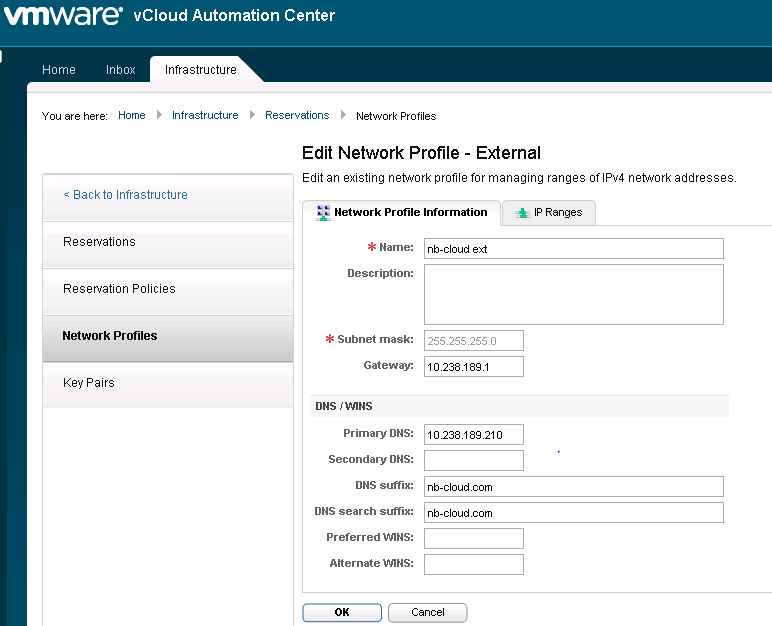Image resolution: width=772 pixels, height=626 pixels.
Task: Open Reservation Policies in sidebar
Action: pos(168,292)
